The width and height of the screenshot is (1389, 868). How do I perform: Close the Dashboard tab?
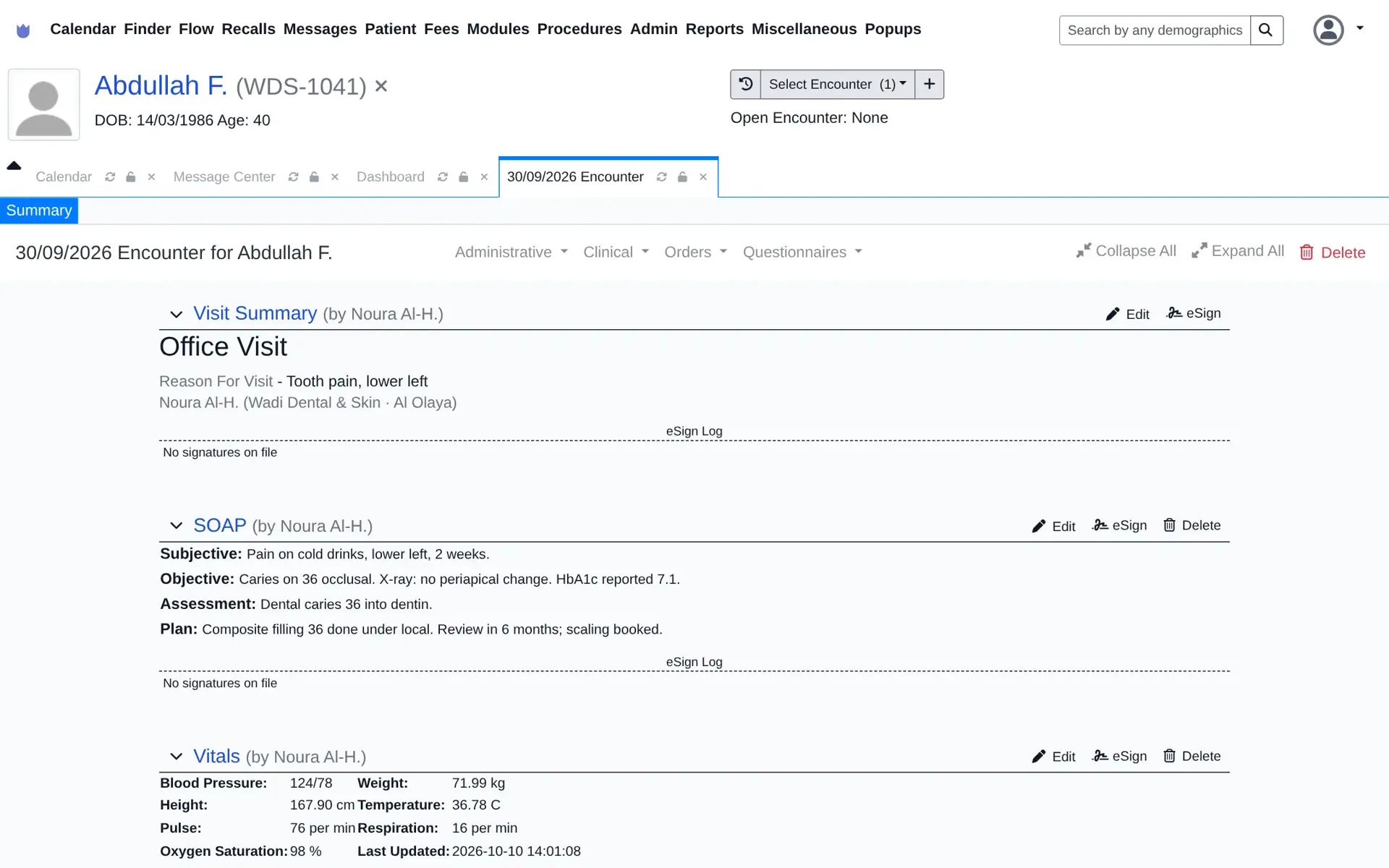(484, 177)
